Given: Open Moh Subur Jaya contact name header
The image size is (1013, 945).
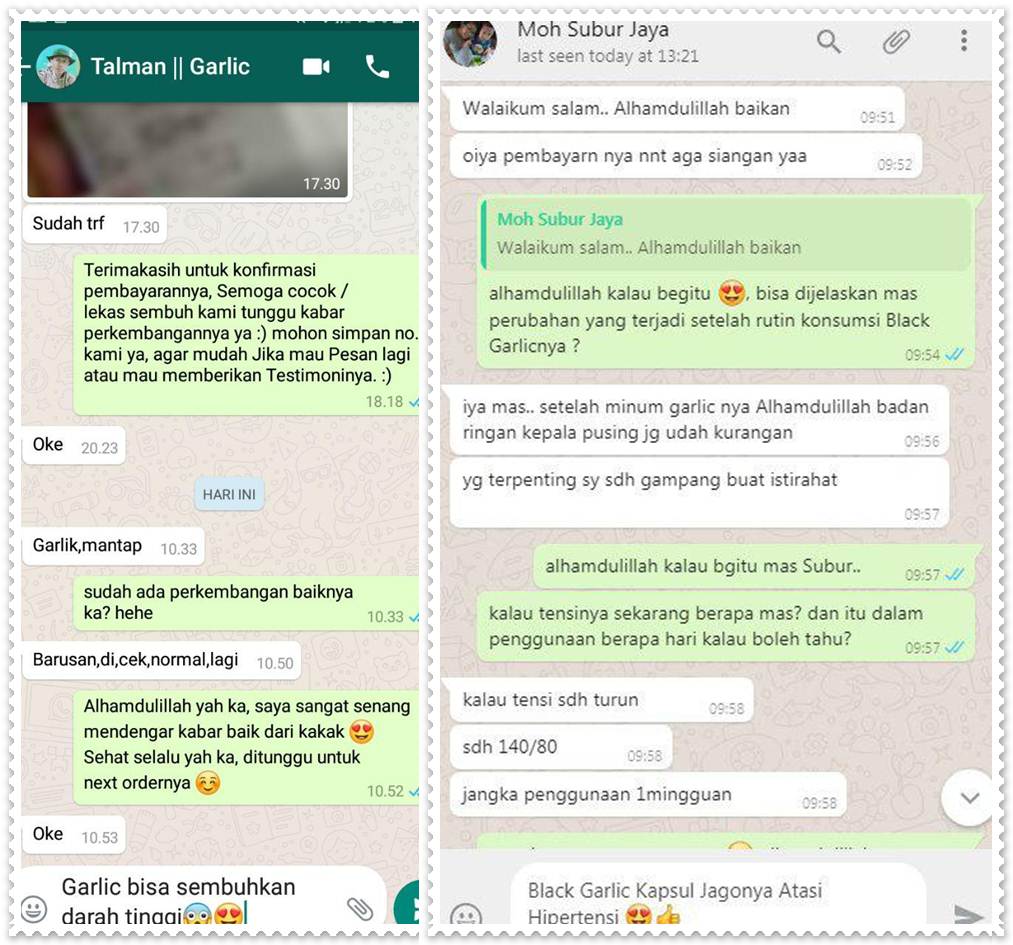Looking at the screenshot, I should tap(593, 30).
